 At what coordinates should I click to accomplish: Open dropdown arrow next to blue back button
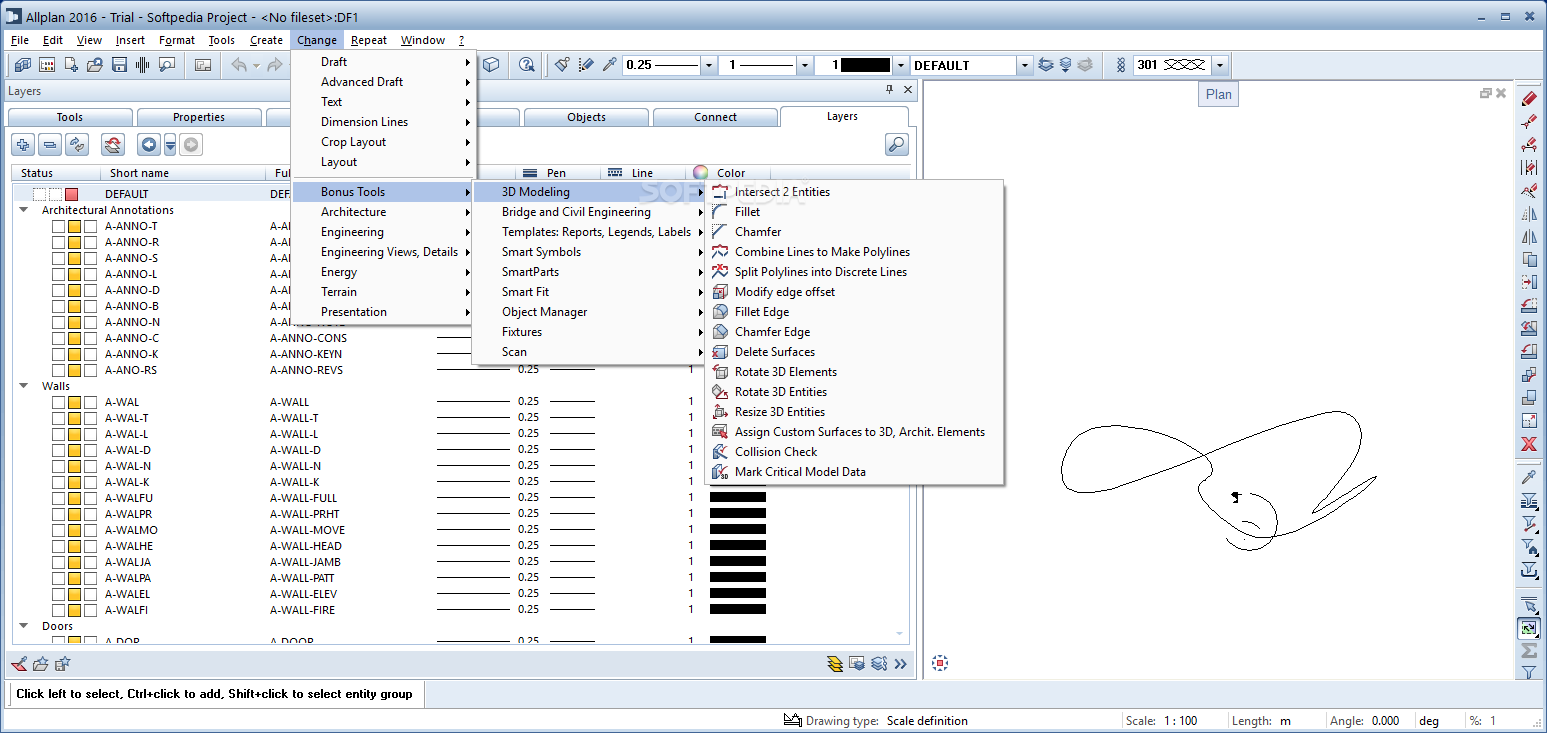(x=170, y=145)
